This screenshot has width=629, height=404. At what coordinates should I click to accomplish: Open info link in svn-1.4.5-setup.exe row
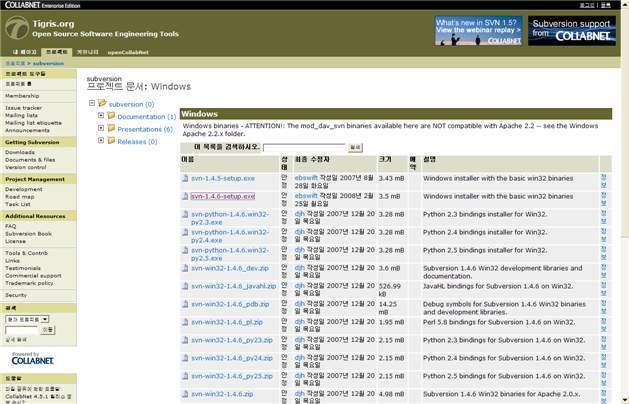[603, 181]
